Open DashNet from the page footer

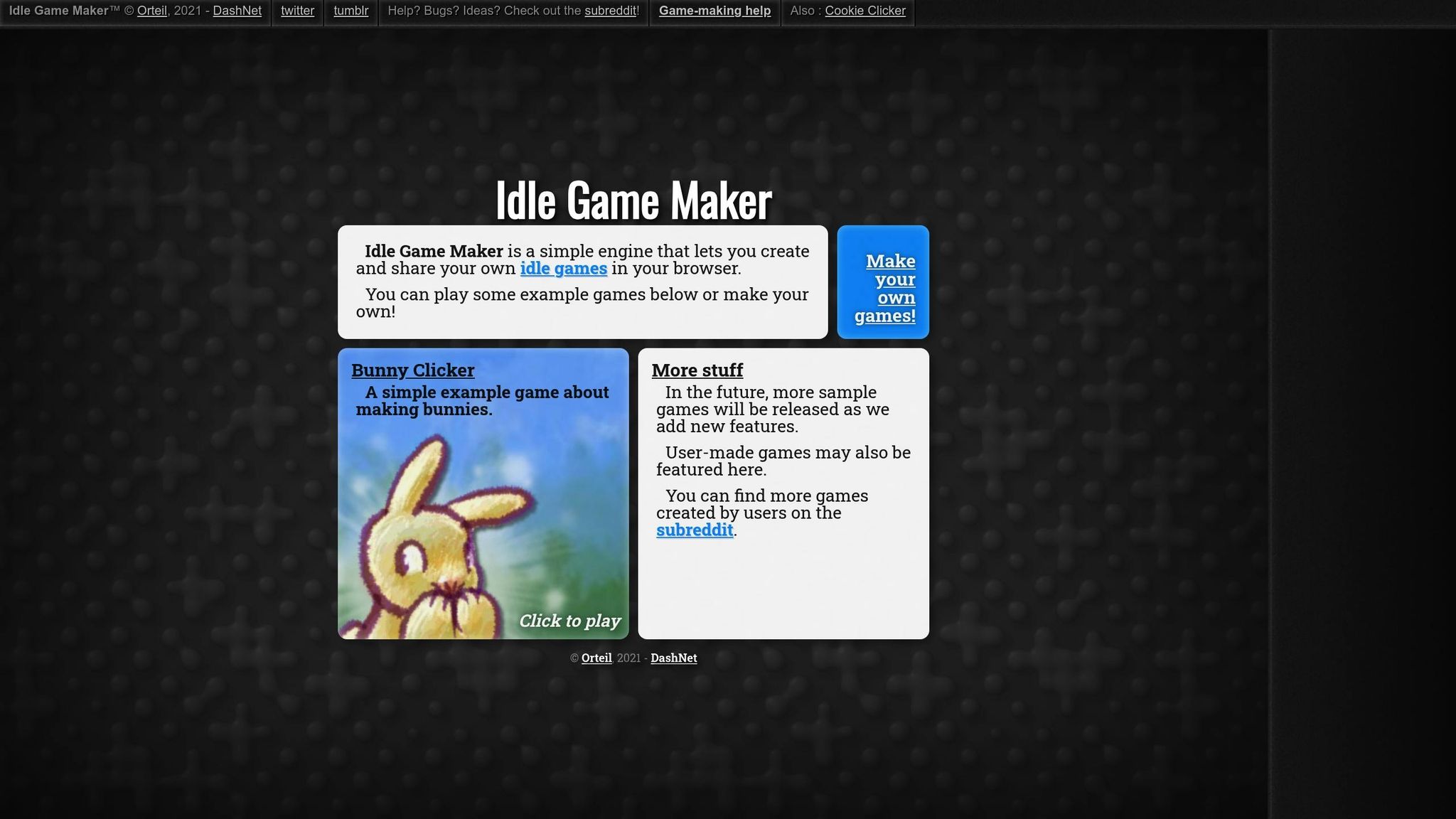[x=673, y=658]
